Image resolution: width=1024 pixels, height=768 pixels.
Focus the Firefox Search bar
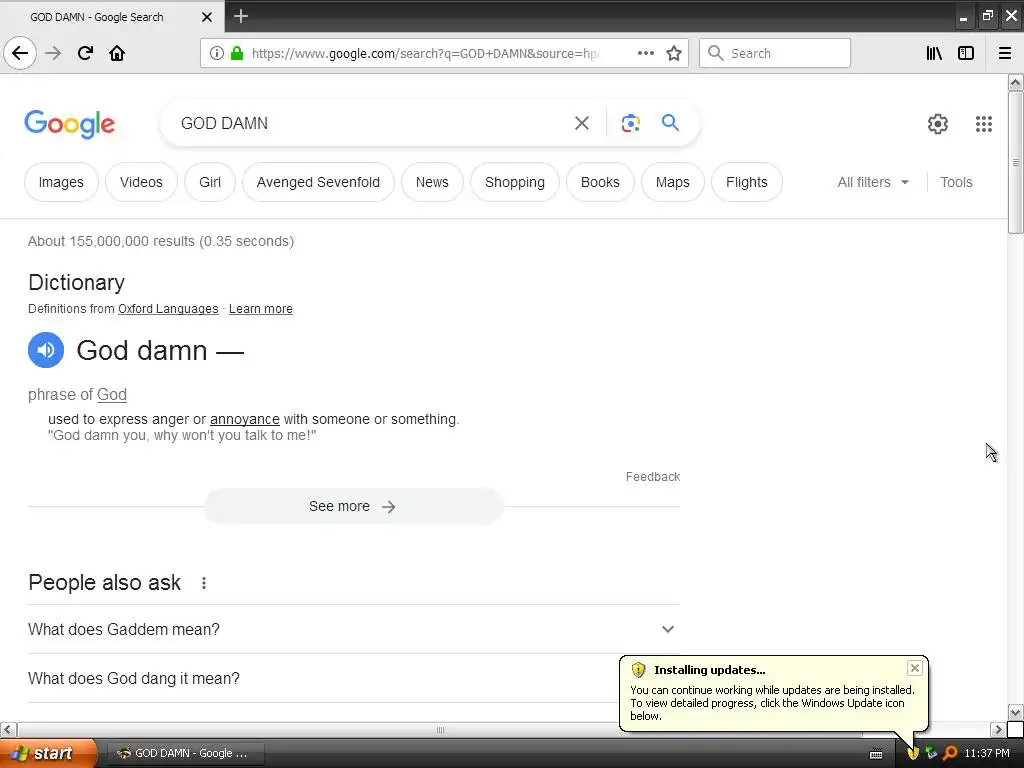point(775,53)
